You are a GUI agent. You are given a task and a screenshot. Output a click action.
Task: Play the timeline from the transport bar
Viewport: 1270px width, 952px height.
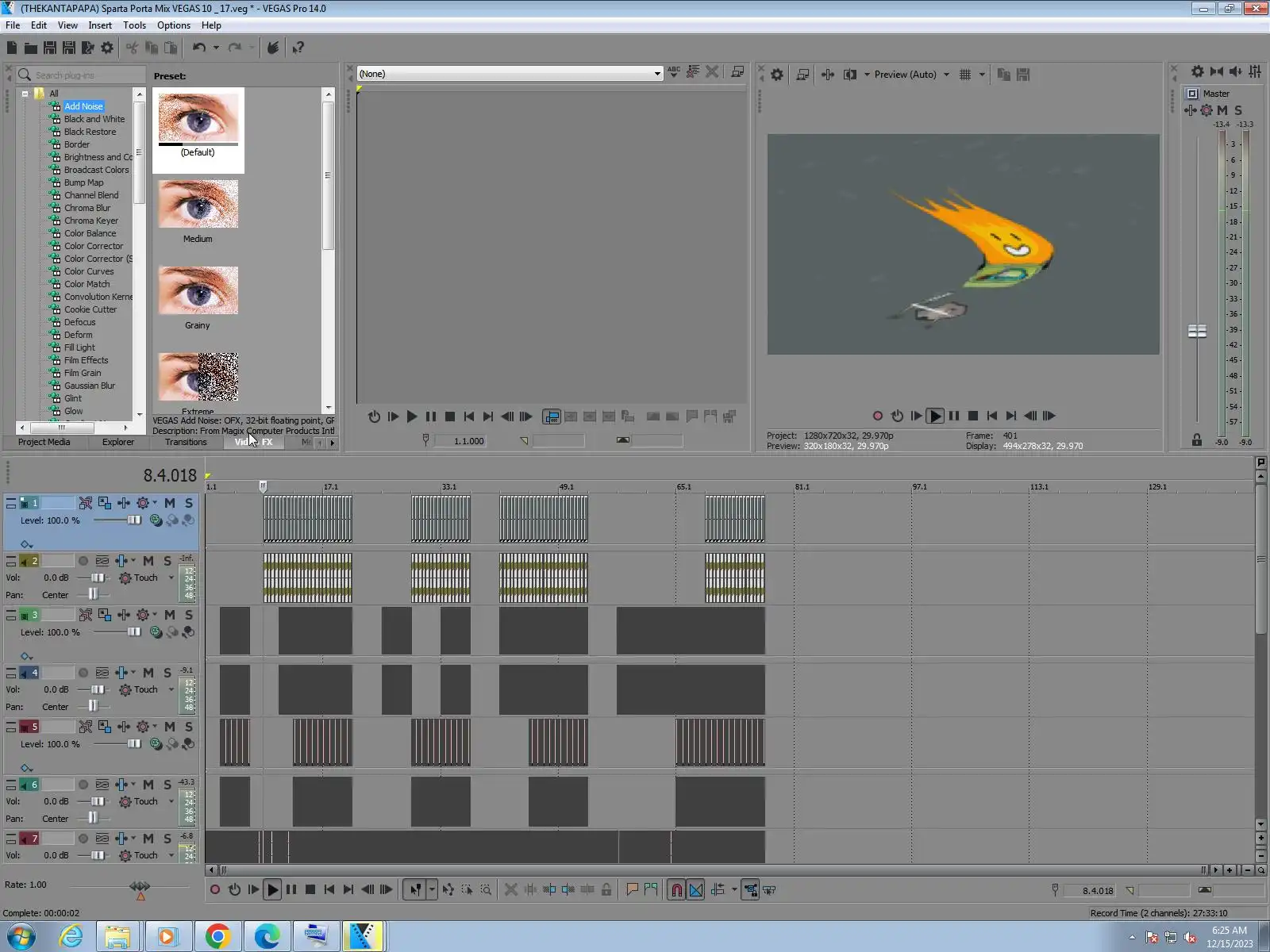(272, 890)
